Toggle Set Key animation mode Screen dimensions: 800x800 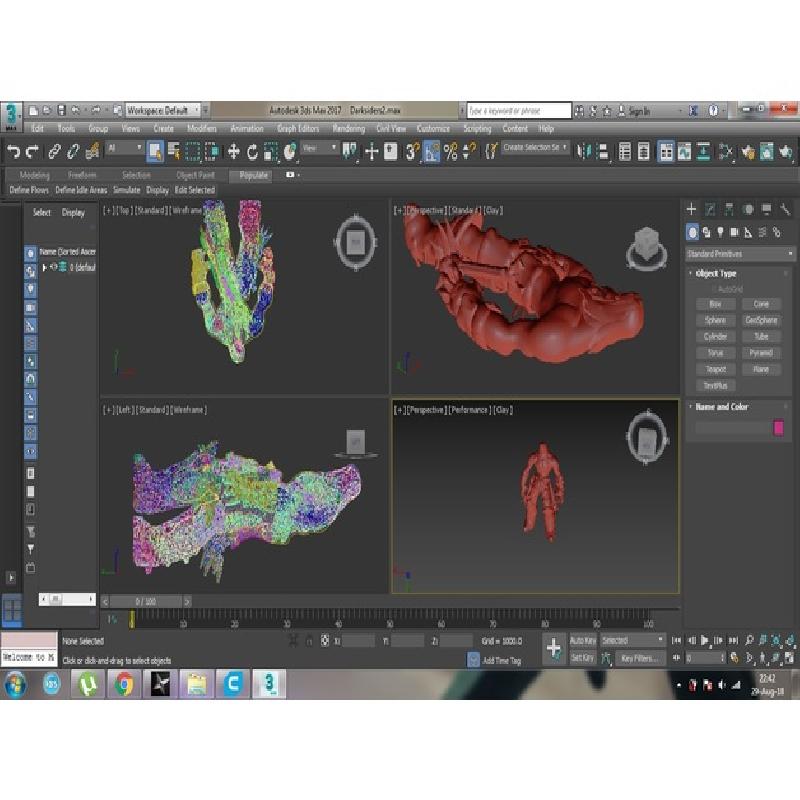click(x=583, y=658)
